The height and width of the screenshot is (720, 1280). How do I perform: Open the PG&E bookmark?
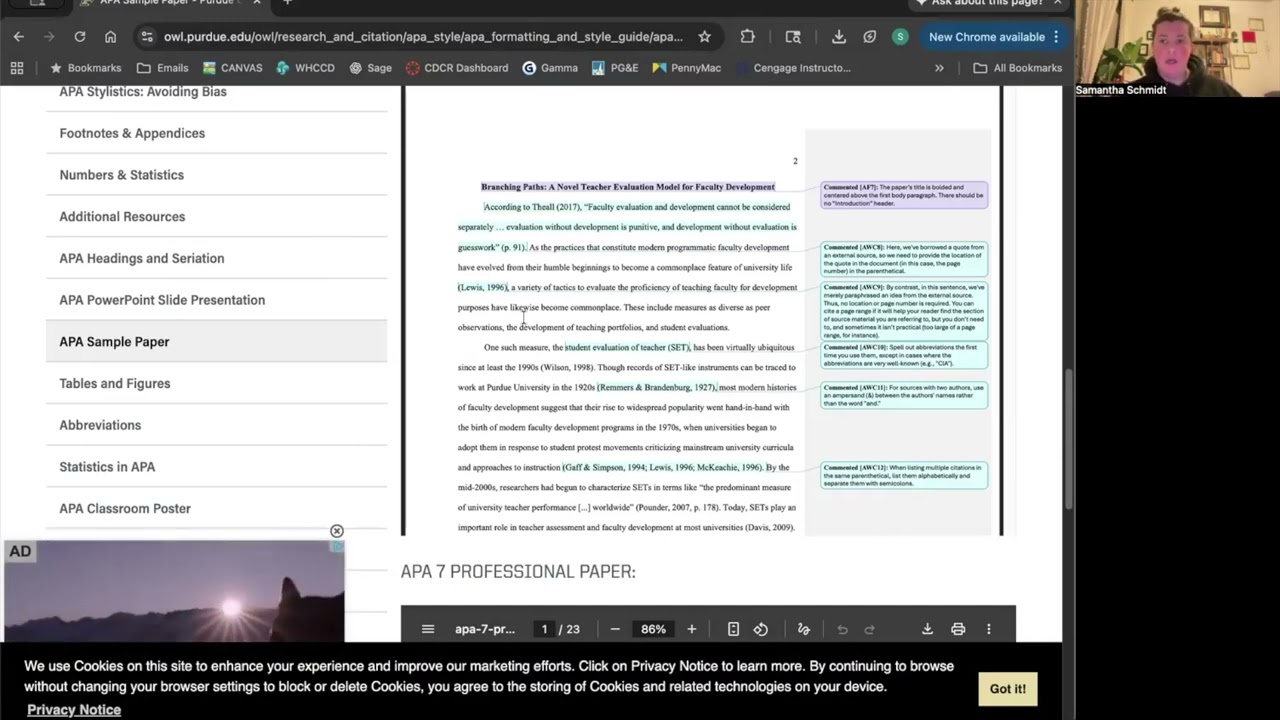coord(615,68)
